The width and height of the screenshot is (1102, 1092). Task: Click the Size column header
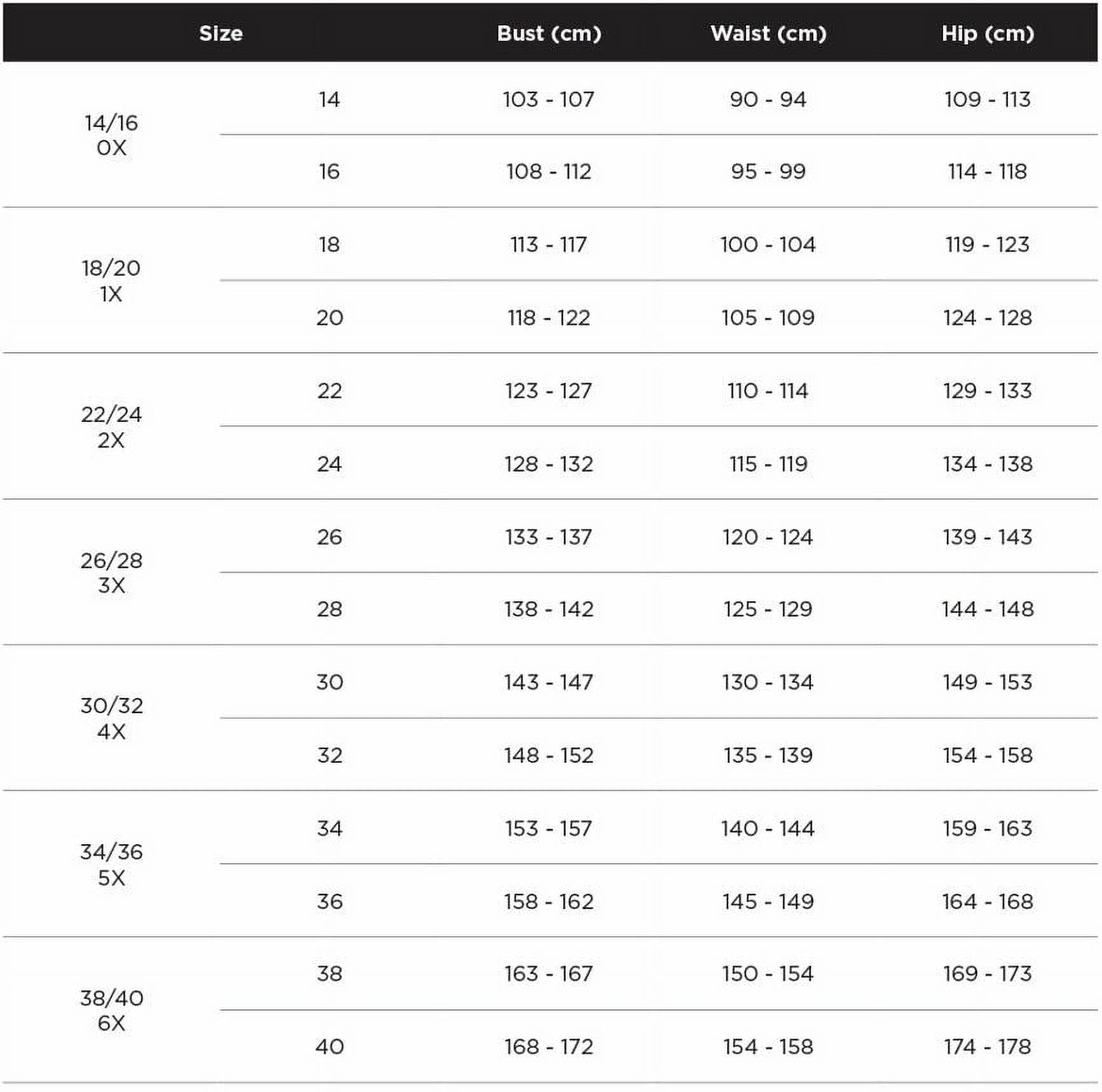(x=221, y=33)
